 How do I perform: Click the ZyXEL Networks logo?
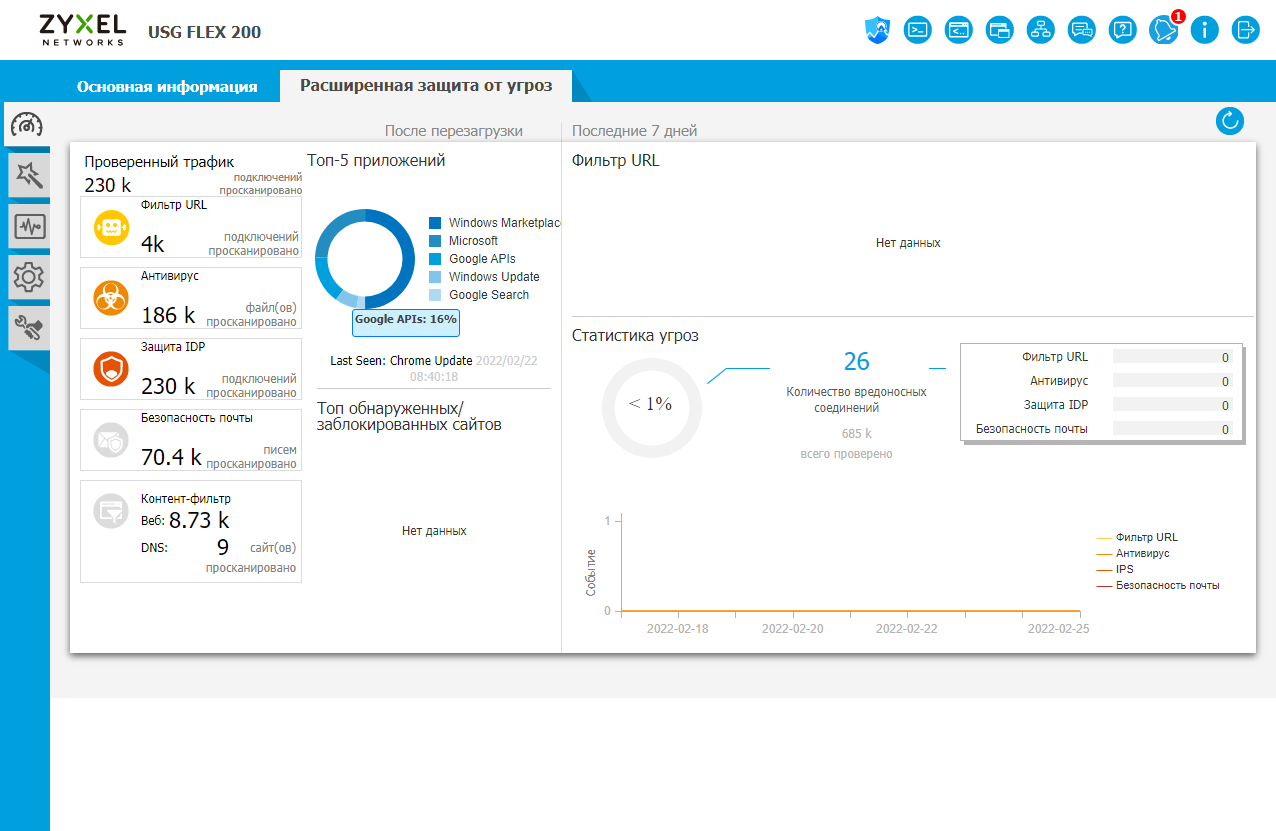point(82,30)
